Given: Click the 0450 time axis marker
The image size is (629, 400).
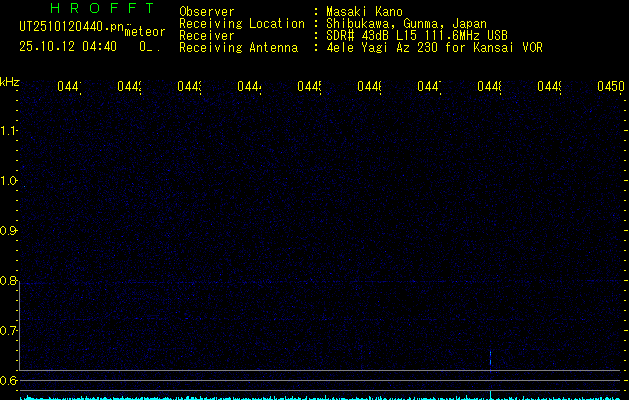Looking at the screenshot, I should pyautogui.click(x=610, y=88).
